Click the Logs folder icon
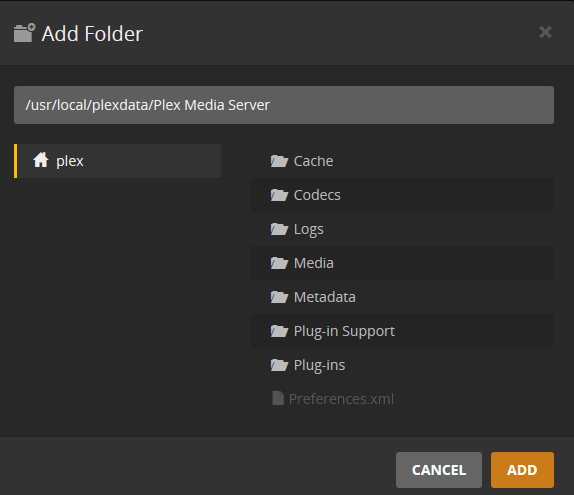This screenshot has width=574, height=495. tap(279, 229)
